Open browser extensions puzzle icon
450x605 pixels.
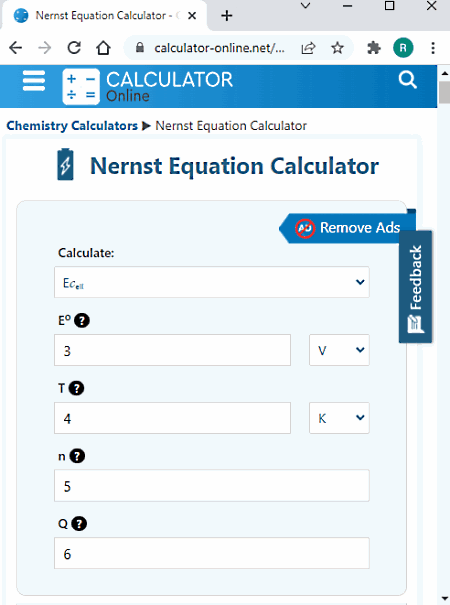click(374, 48)
